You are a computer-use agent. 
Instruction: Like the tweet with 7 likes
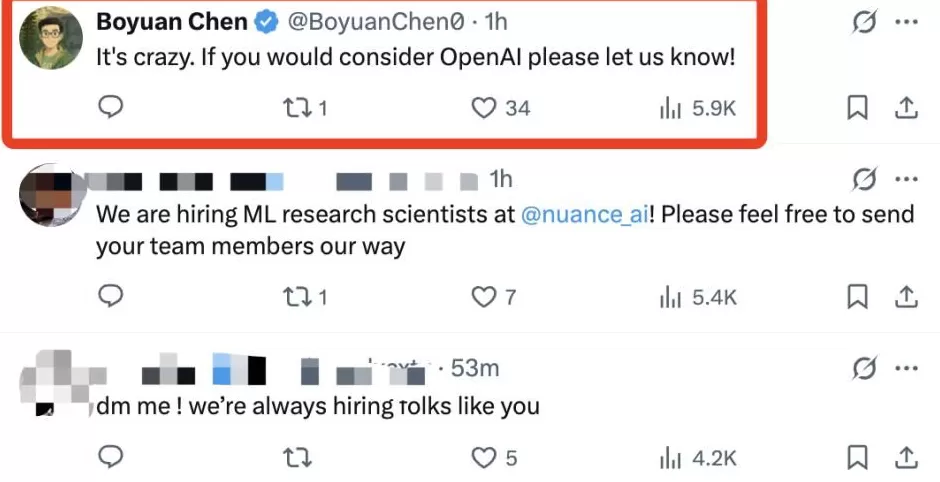[x=485, y=296]
